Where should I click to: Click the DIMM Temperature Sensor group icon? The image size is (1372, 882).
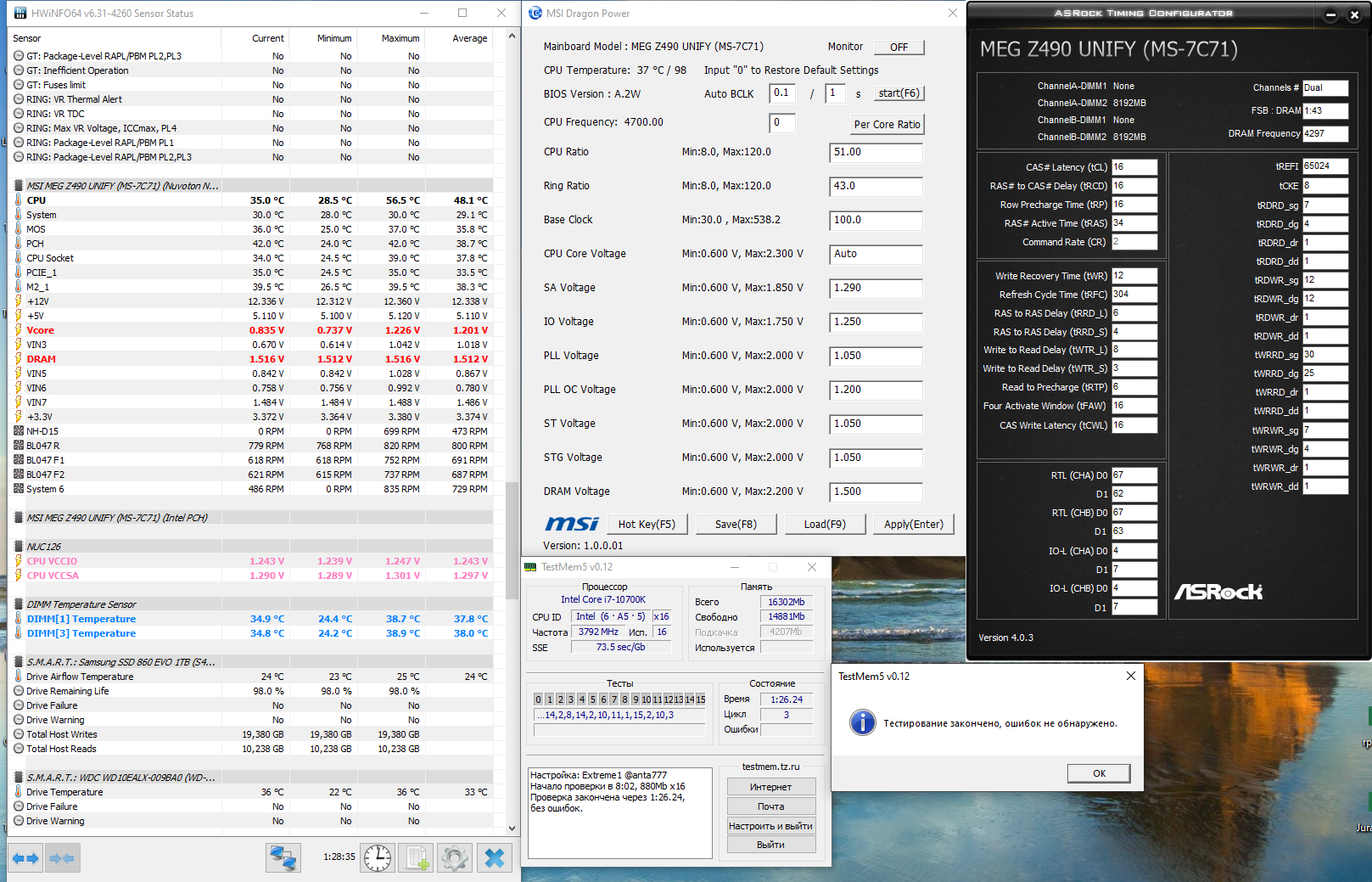pos(19,604)
